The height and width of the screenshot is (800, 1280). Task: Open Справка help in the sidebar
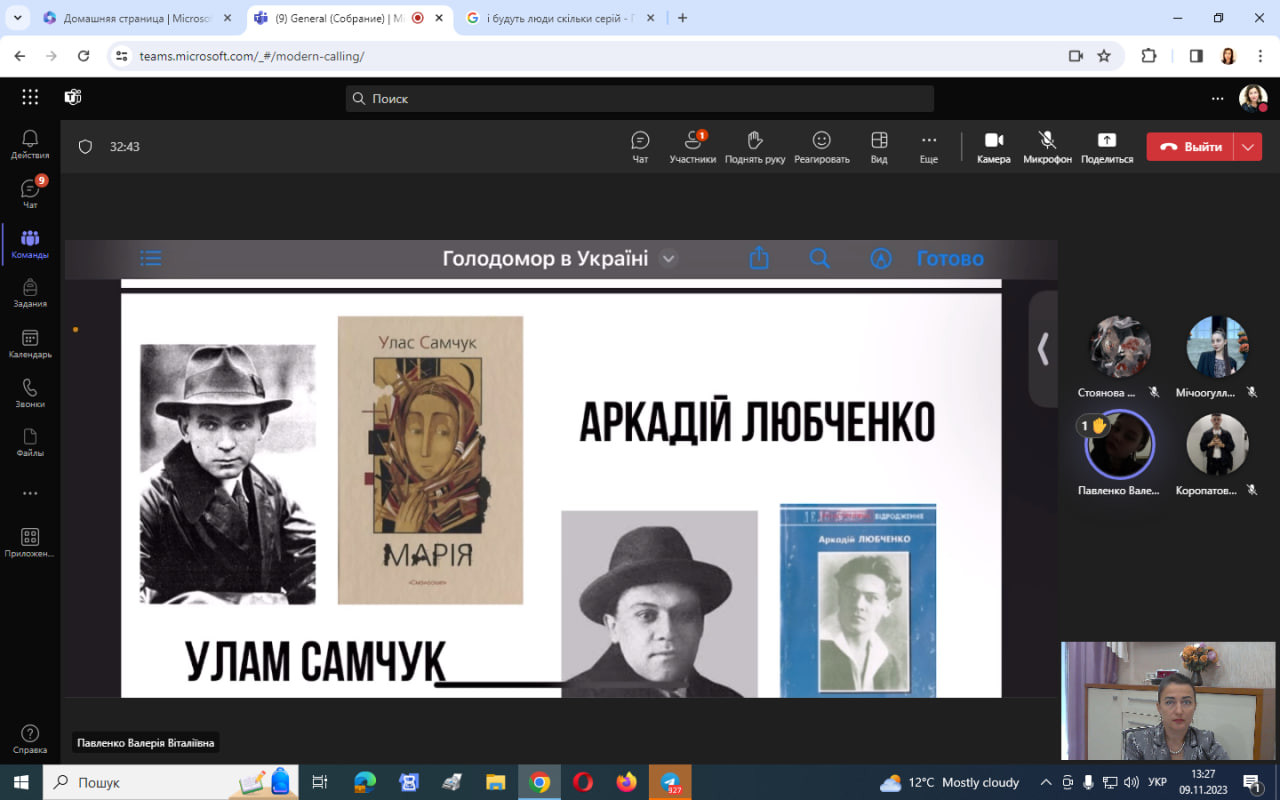tap(30, 739)
